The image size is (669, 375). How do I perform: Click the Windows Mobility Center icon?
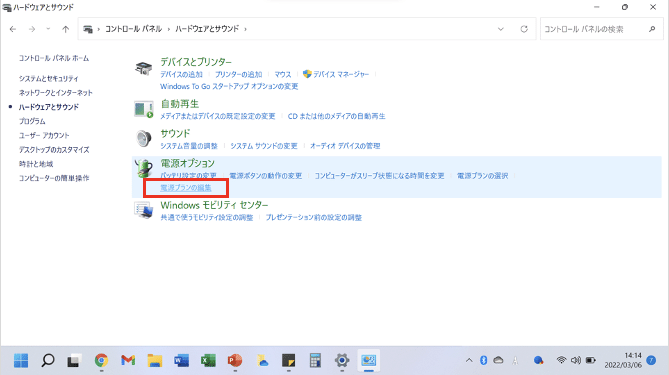click(x=144, y=210)
